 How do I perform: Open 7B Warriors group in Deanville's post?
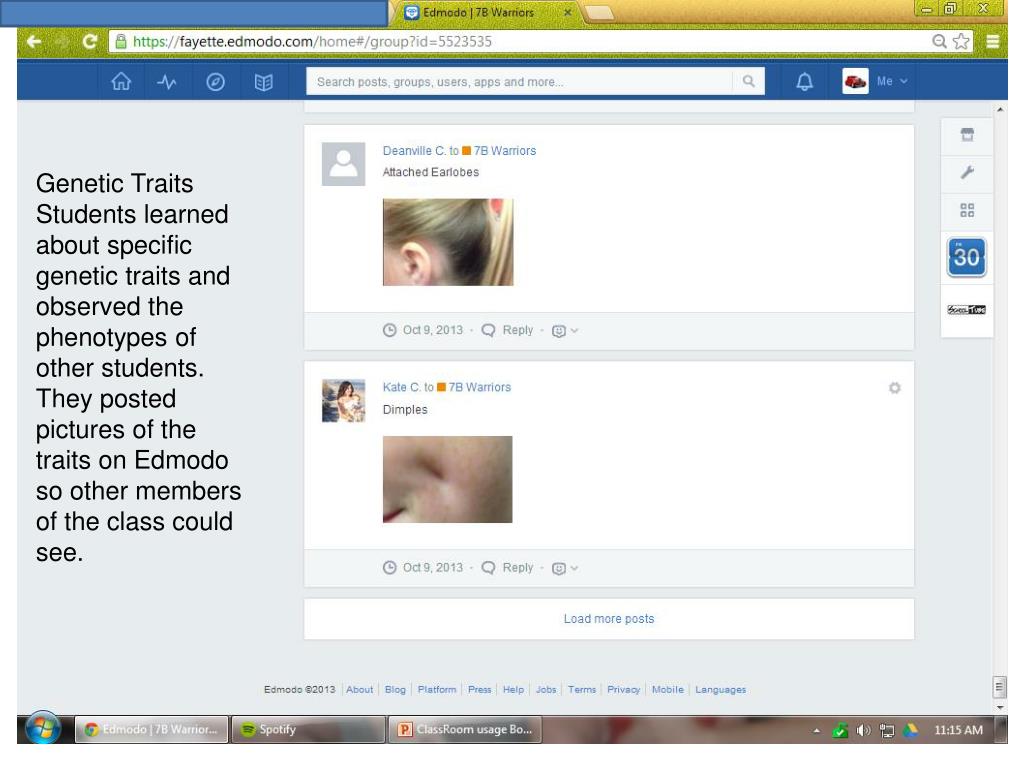[505, 151]
